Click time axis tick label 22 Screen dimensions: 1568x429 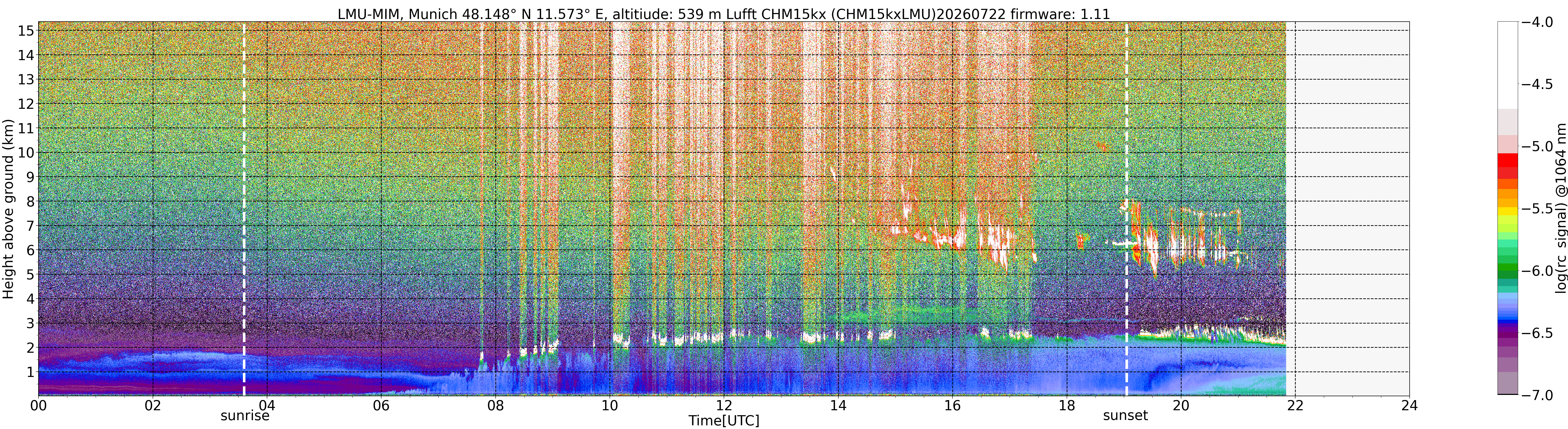click(x=1295, y=405)
